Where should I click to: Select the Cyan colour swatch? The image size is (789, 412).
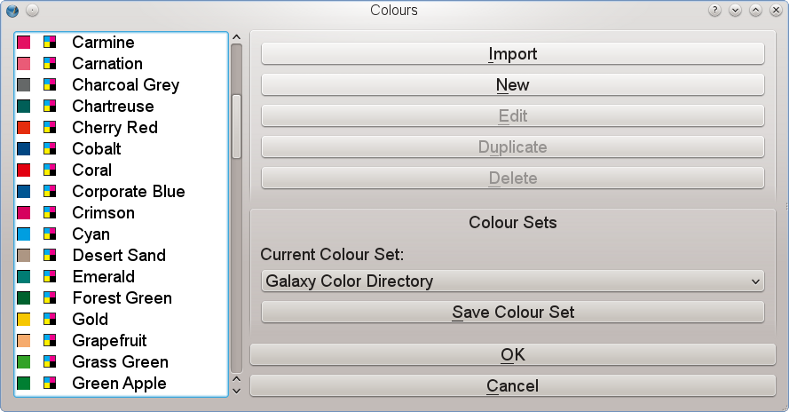(24, 234)
